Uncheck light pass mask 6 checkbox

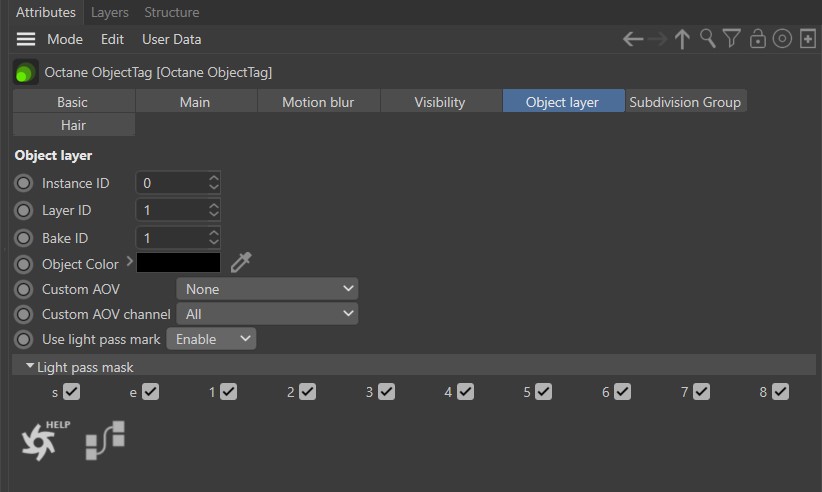point(622,391)
